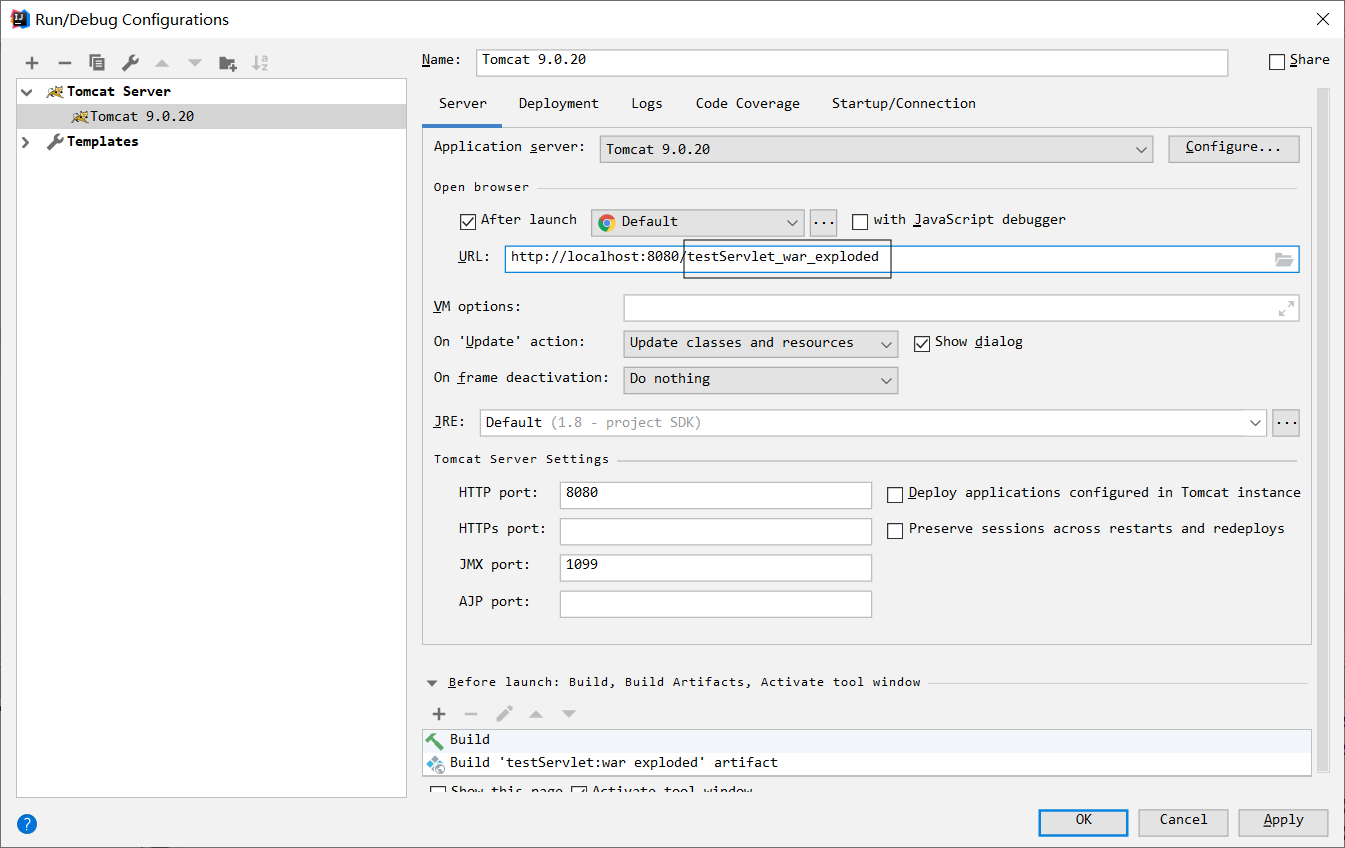Open On frame deactivation dropdown
The height and width of the screenshot is (848, 1345).
point(760,380)
